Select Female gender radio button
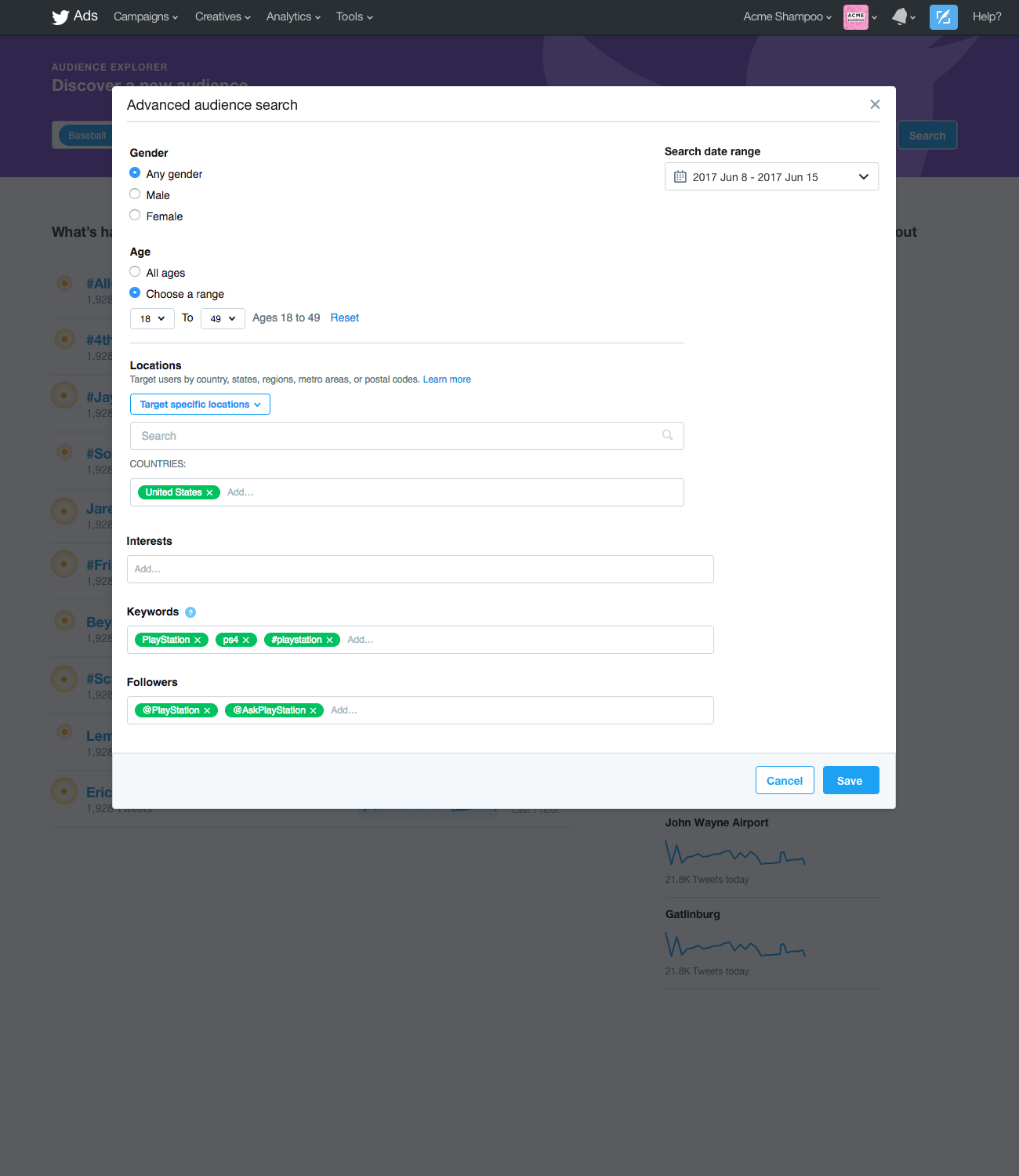Screen dimensions: 1019x1176 coord(135,216)
